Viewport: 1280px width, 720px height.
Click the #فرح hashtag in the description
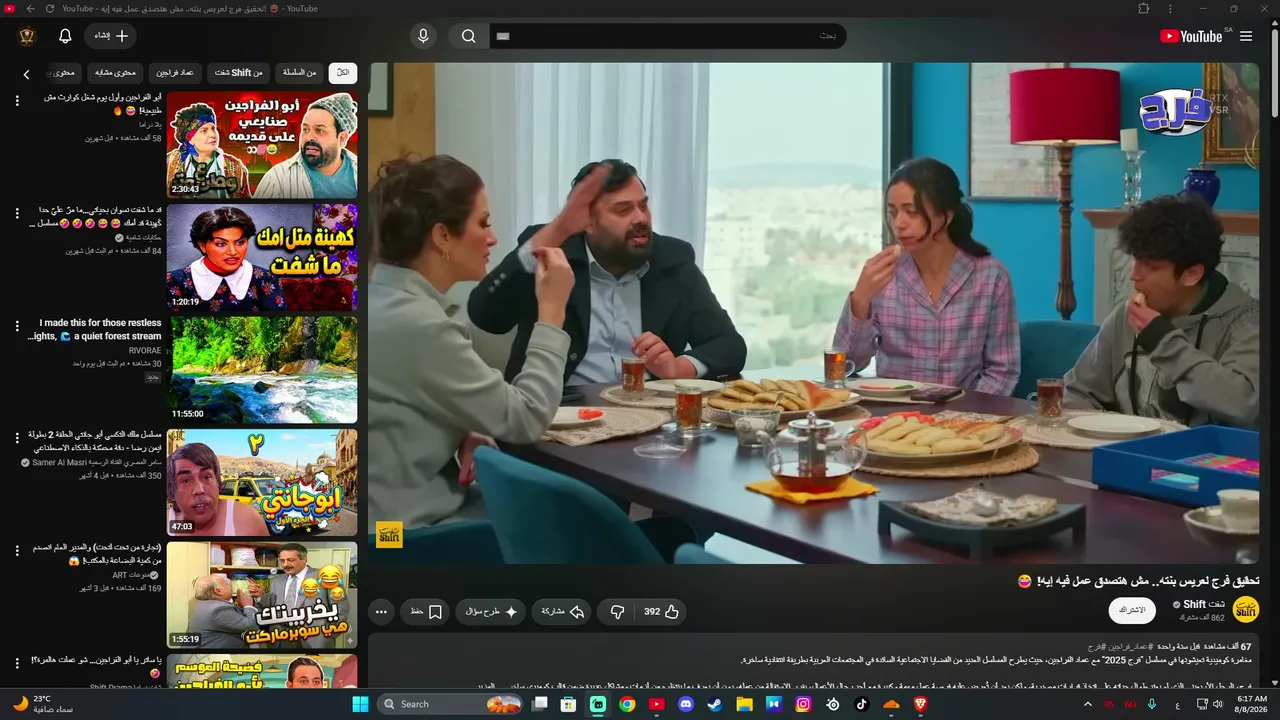[1096, 647]
